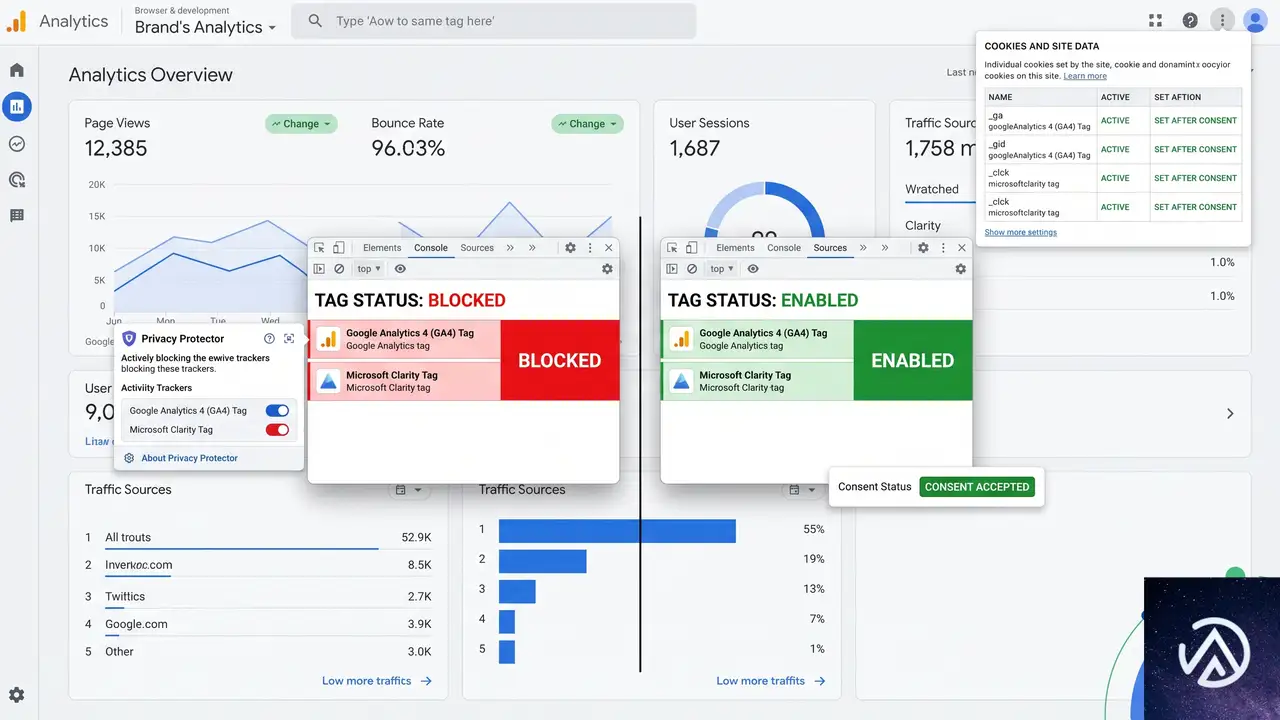This screenshot has height=720, width=1280.
Task: Toggle Microsoft Clarity Tag tracker switch
Action: (x=277, y=430)
